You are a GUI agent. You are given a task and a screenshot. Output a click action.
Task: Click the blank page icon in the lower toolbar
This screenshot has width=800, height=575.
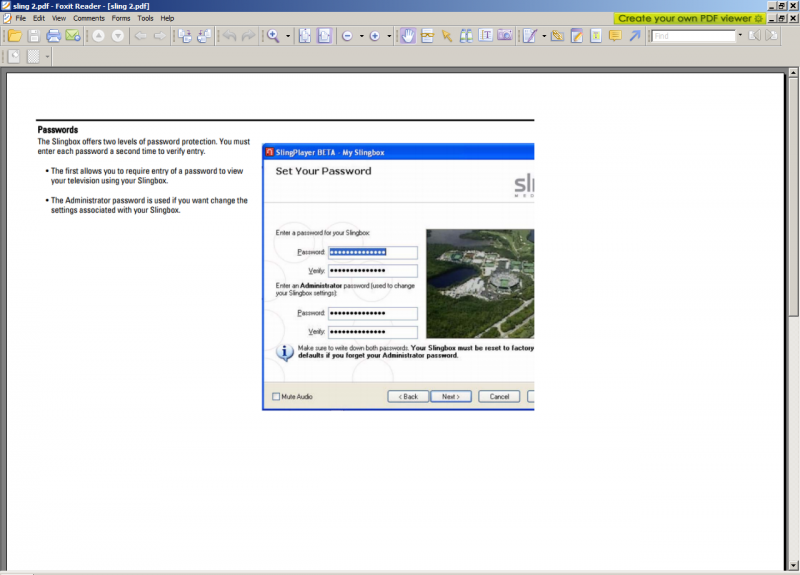(x=14, y=56)
